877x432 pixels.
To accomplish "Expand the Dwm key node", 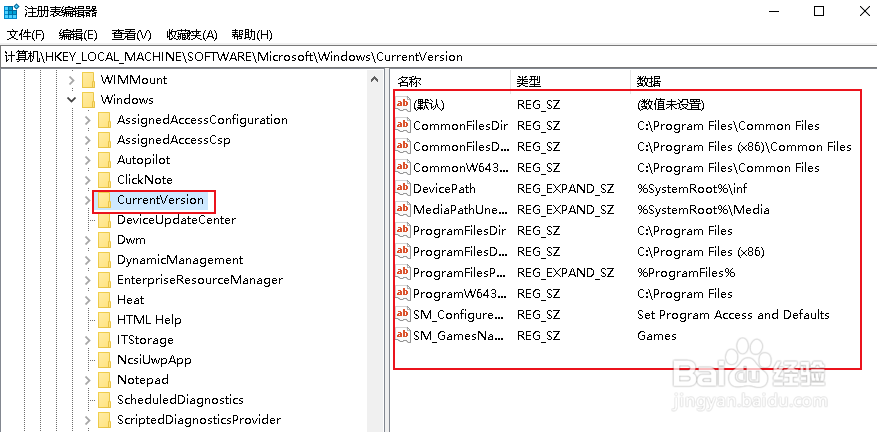I will (88, 240).
